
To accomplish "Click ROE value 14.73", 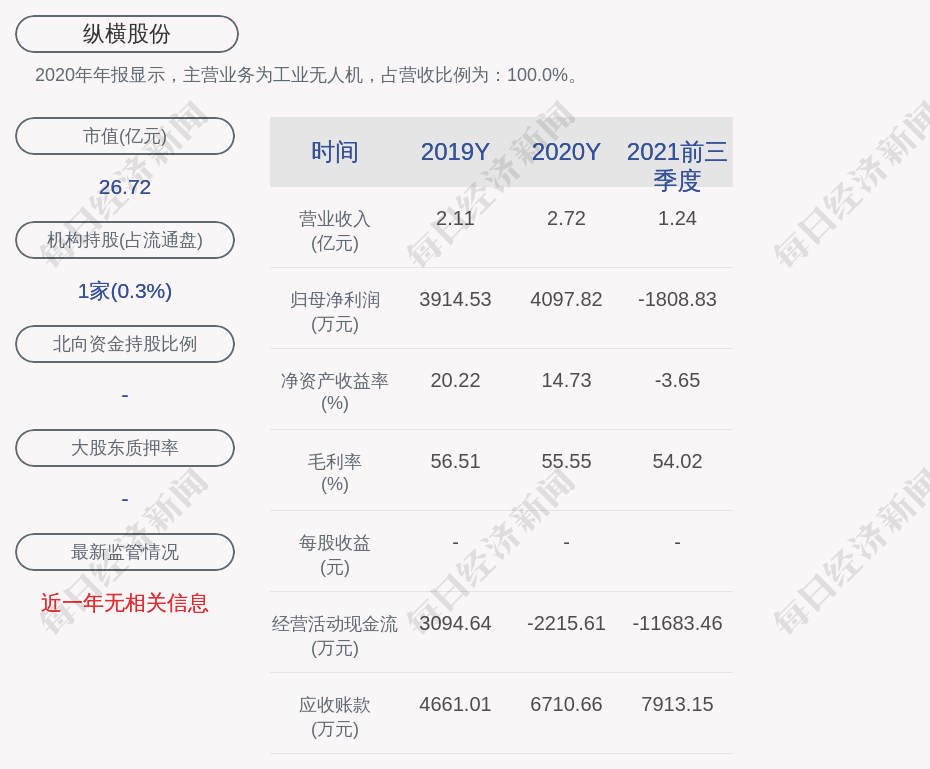I will pos(566,380).
